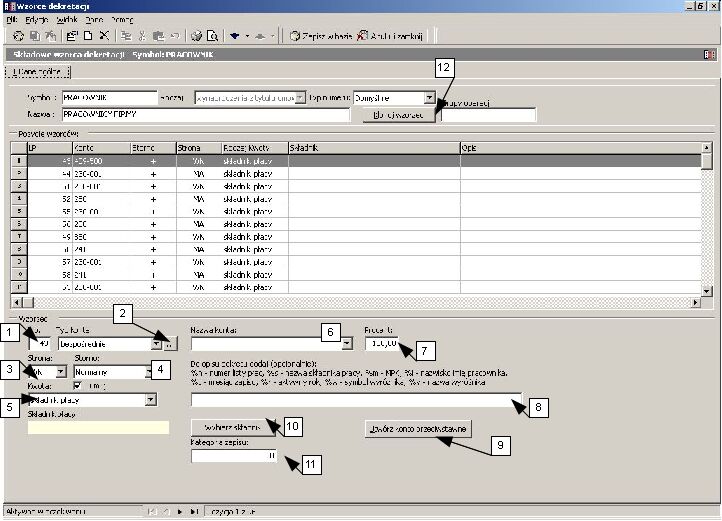Screen dimensions: 722x521
Task: Click the grid's horizontal scrollbar right arrow
Action: [696, 302]
